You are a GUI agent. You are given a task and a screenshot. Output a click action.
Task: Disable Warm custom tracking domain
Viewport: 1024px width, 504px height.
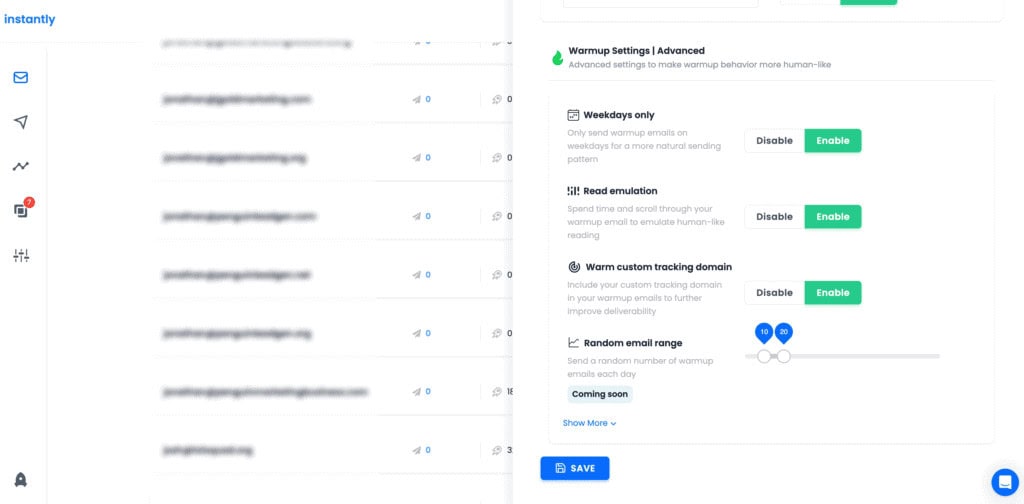pyautogui.click(x=774, y=293)
